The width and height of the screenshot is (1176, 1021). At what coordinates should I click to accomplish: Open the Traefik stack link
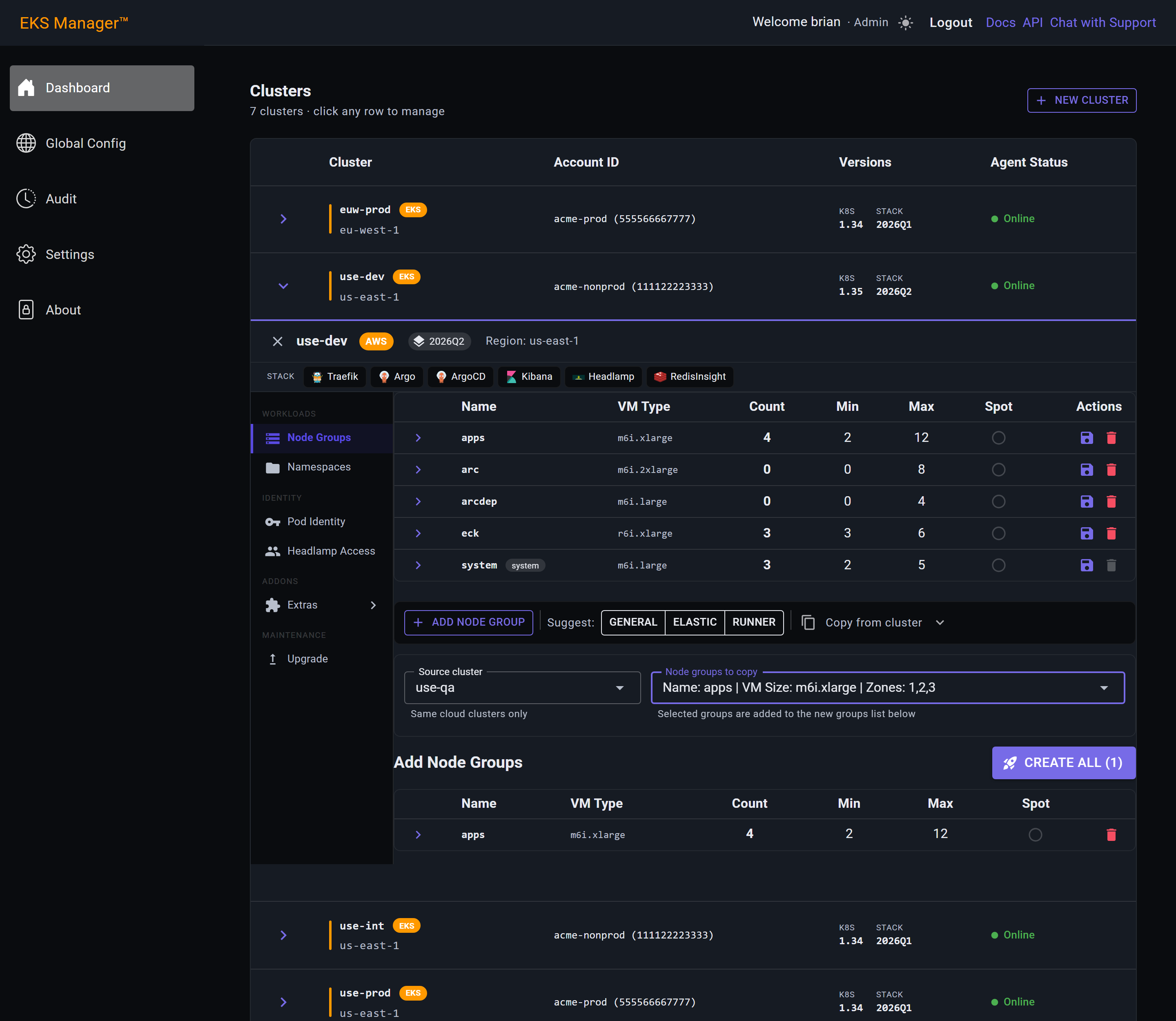[x=335, y=377]
